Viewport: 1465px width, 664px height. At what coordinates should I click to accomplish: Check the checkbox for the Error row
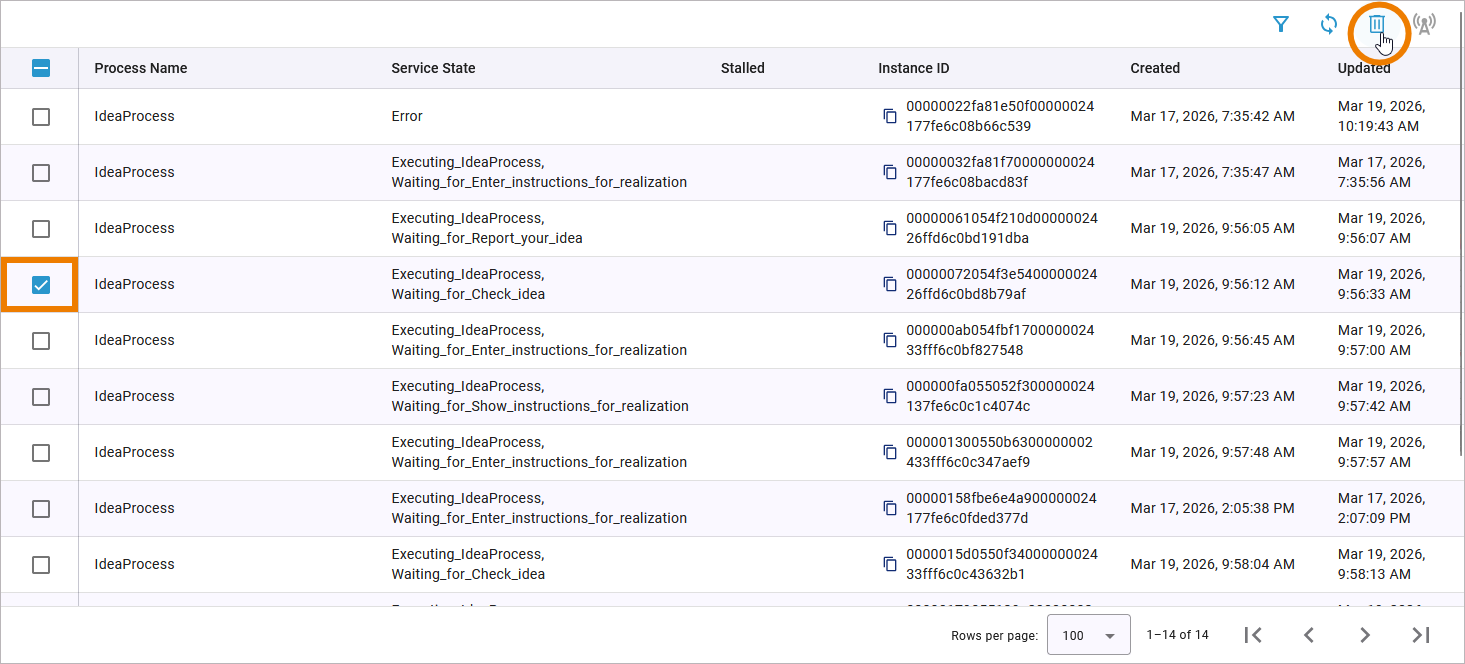[41, 117]
